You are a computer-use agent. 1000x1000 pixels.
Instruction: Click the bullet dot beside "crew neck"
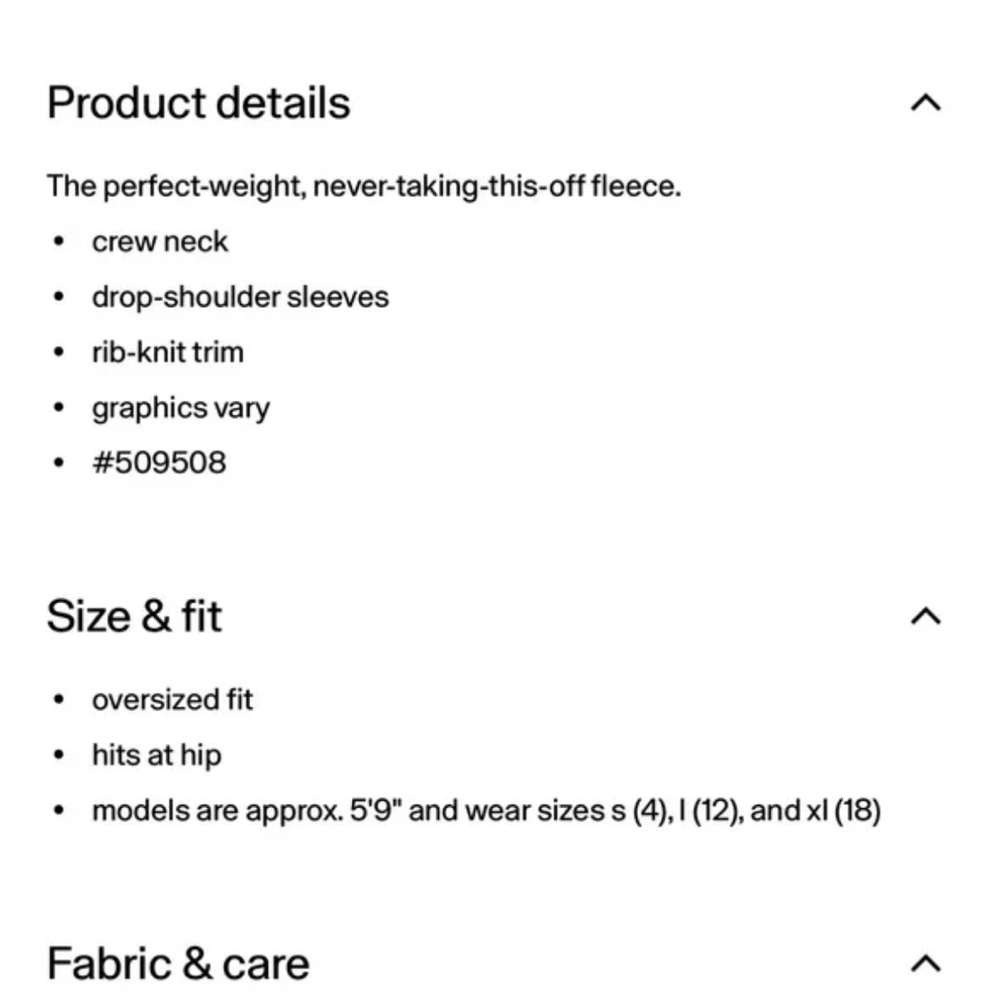pos(60,242)
